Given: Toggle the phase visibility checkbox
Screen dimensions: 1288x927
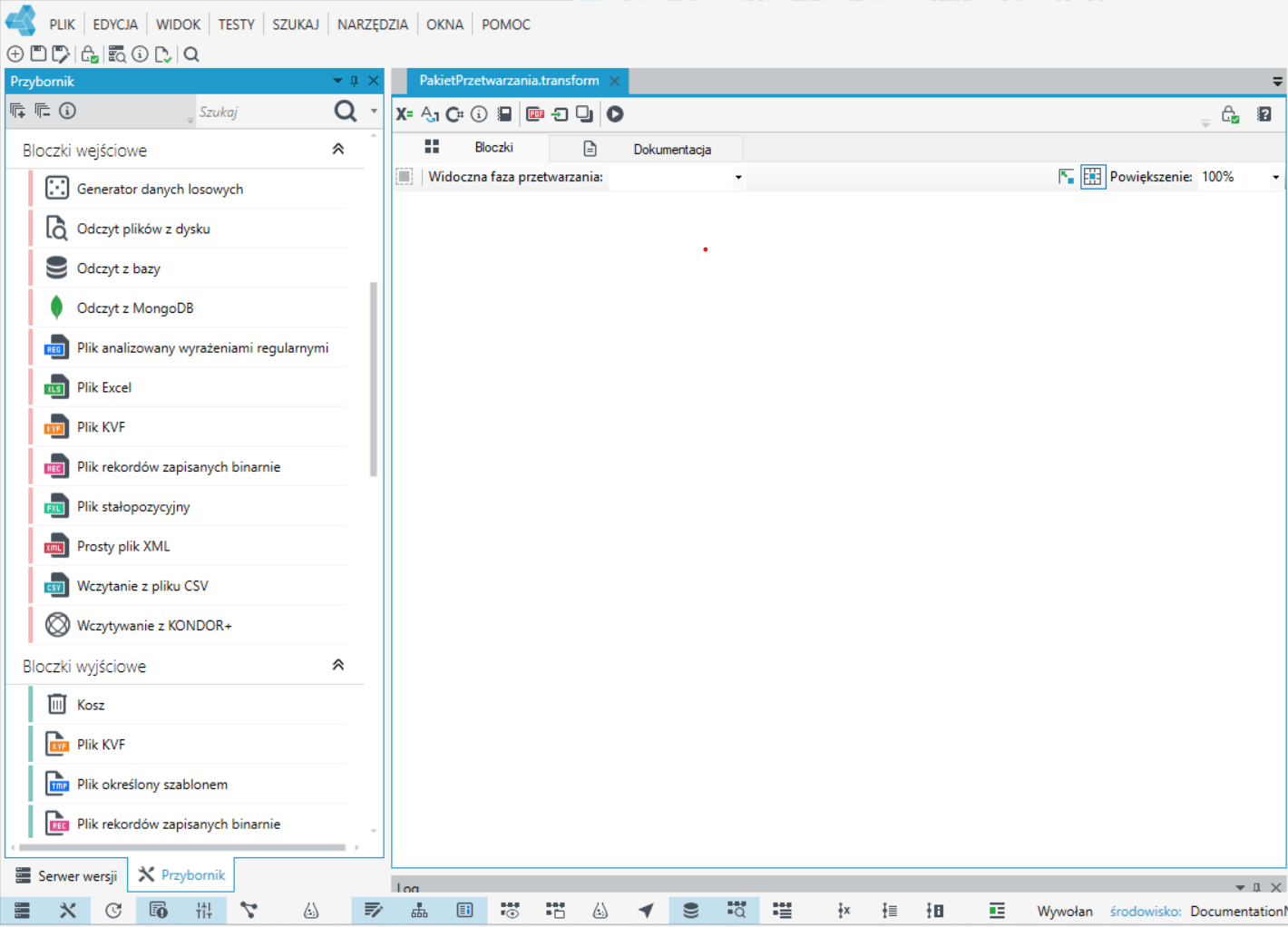Looking at the screenshot, I should [405, 177].
